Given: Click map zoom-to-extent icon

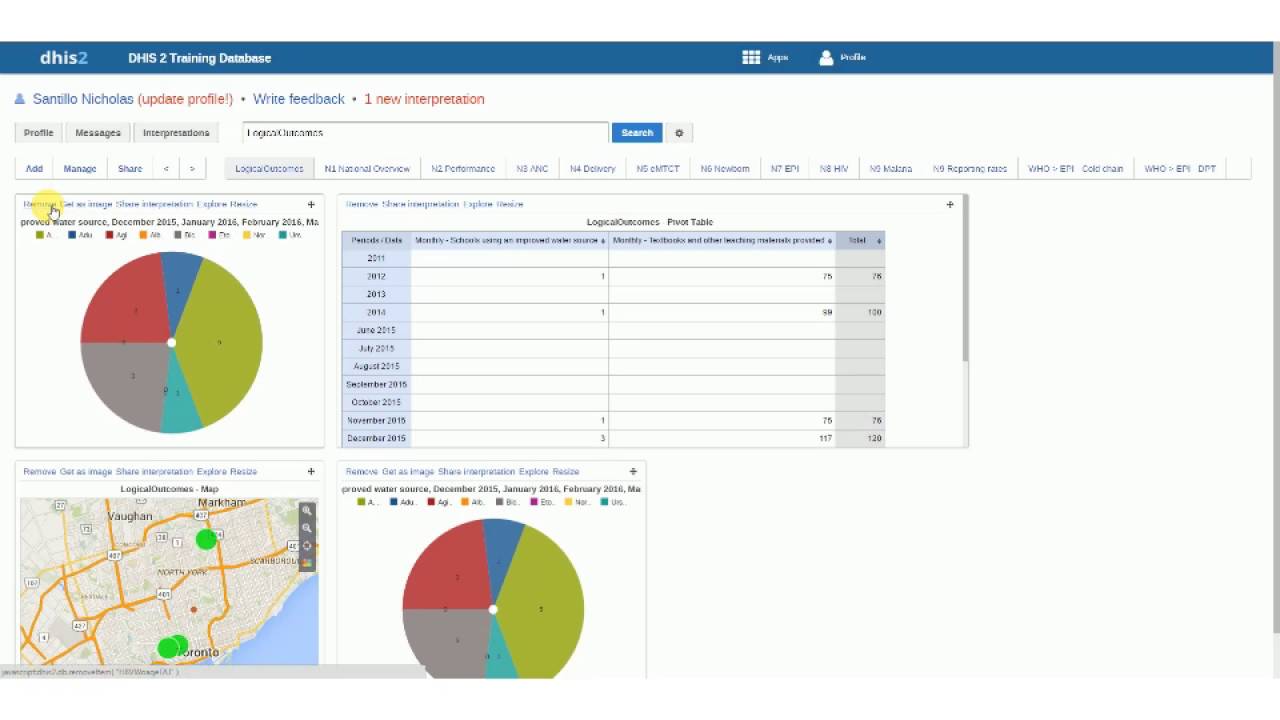Looking at the screenshot, I should [x=307, y=546].
